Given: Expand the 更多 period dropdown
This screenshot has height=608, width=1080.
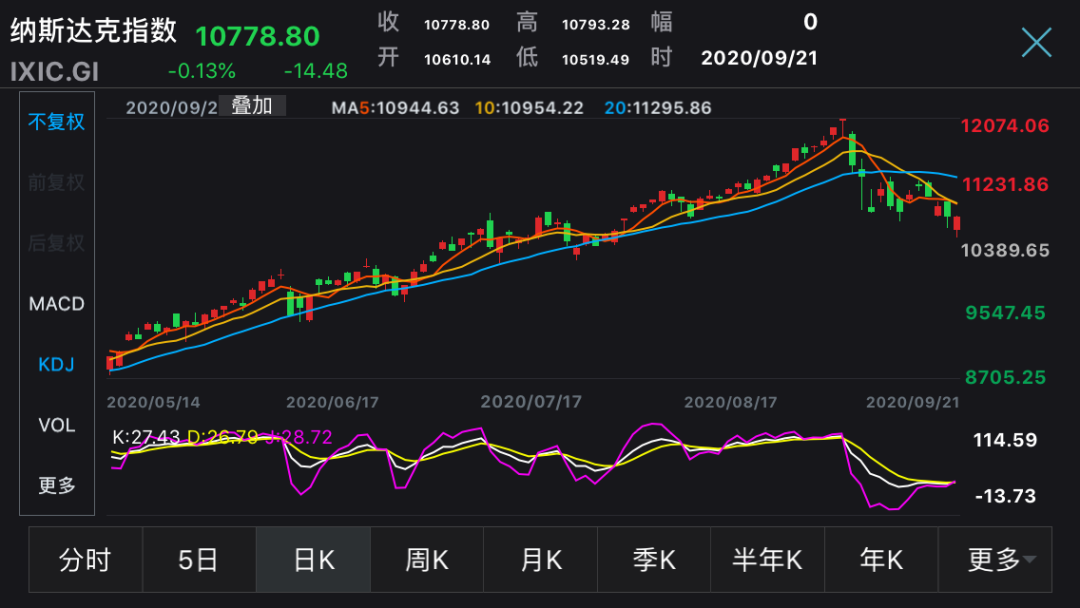Looking at the screenshot, I should 995,560.
